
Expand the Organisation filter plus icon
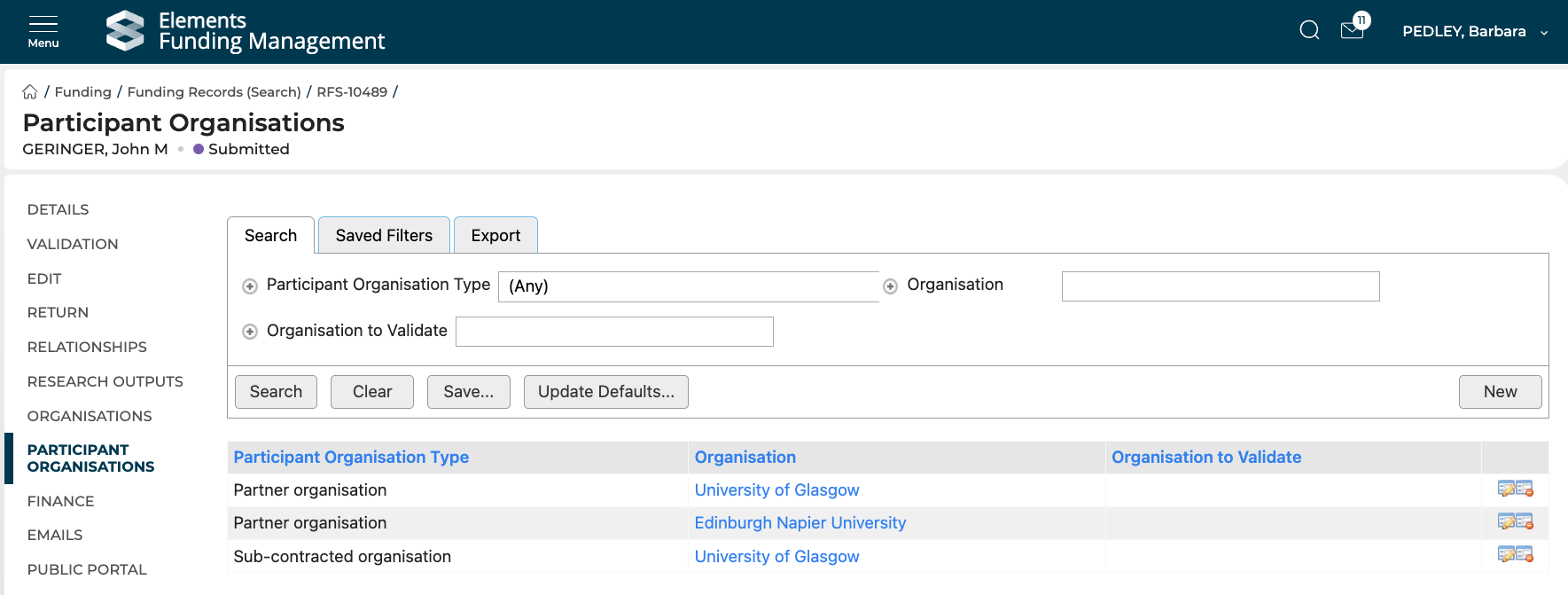tap(891, 286)
